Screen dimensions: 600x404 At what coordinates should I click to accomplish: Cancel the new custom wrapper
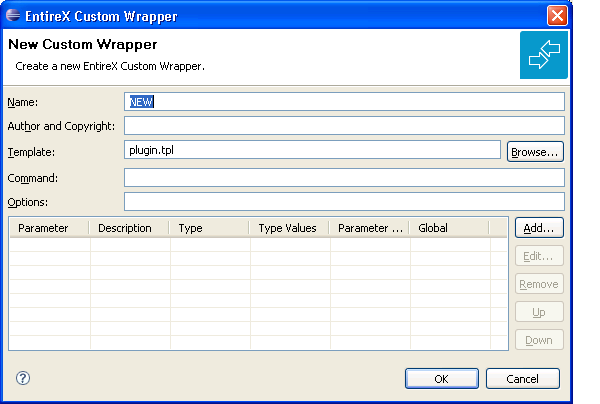click(522, 379)
